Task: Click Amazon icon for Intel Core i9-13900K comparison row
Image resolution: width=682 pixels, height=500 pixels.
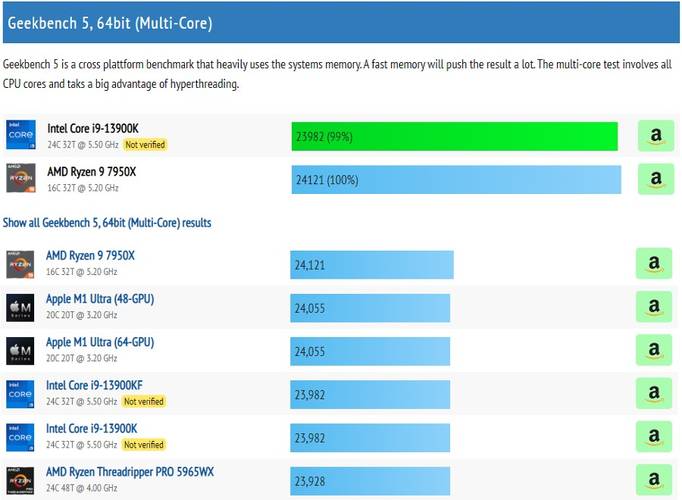Action: coord(656,136)
